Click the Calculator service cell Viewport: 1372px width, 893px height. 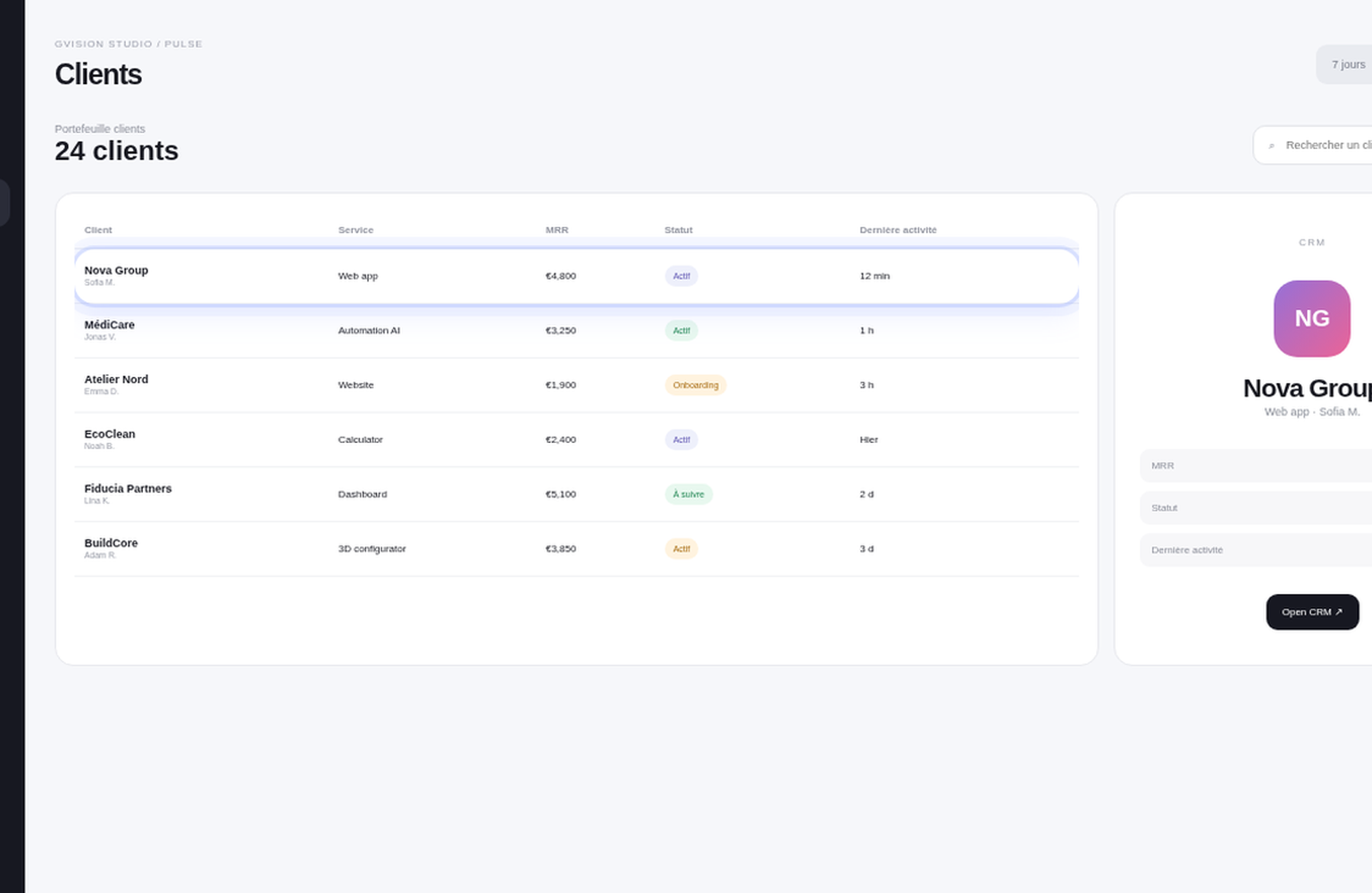[x=360, y=439]
